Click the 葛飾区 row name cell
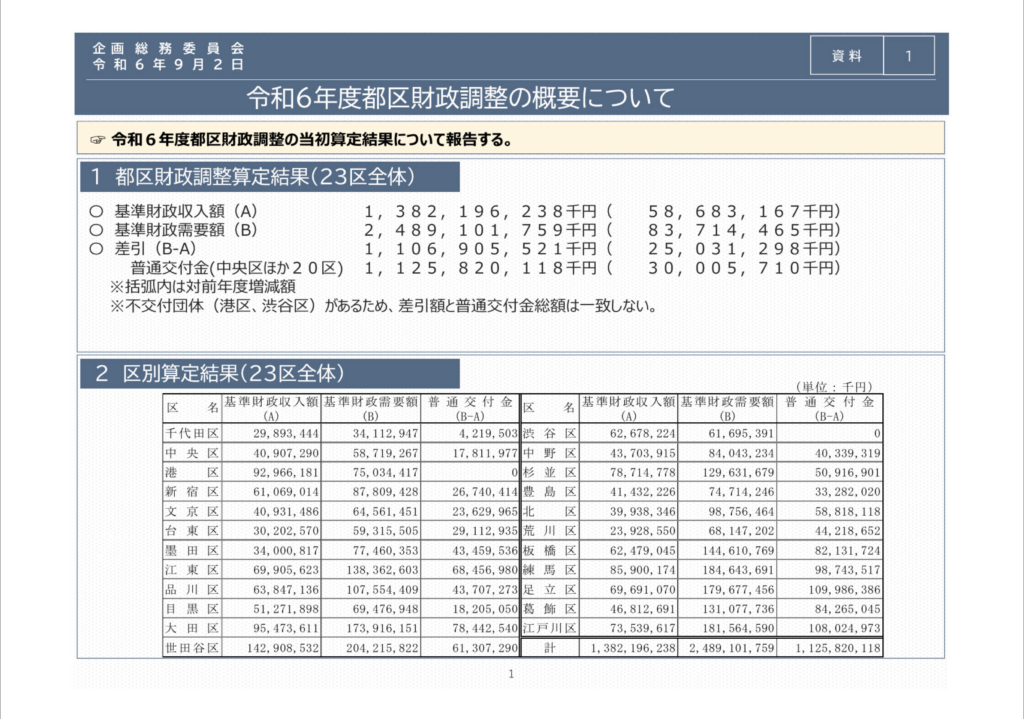 (x=550, y=609)
